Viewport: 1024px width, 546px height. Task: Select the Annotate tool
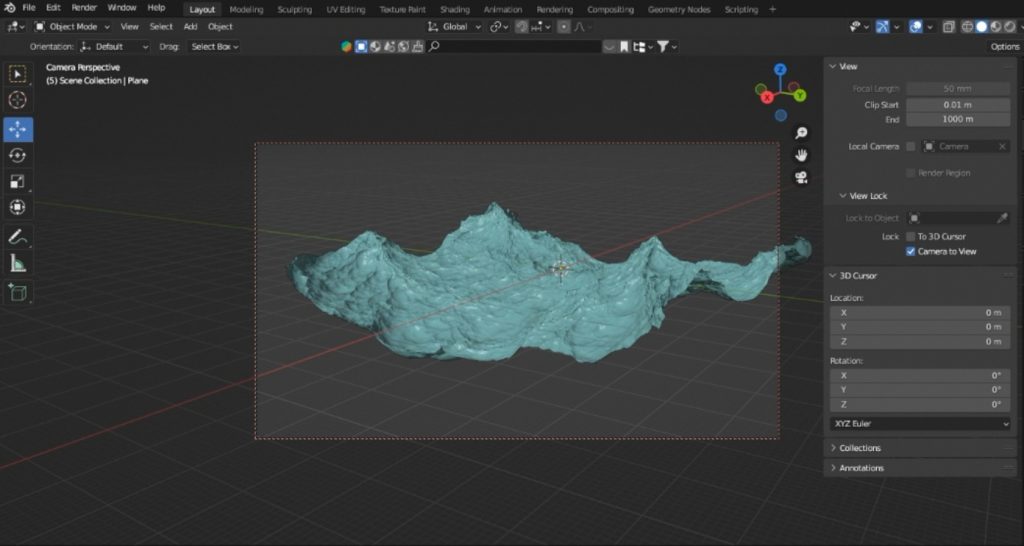pos(18,237)
